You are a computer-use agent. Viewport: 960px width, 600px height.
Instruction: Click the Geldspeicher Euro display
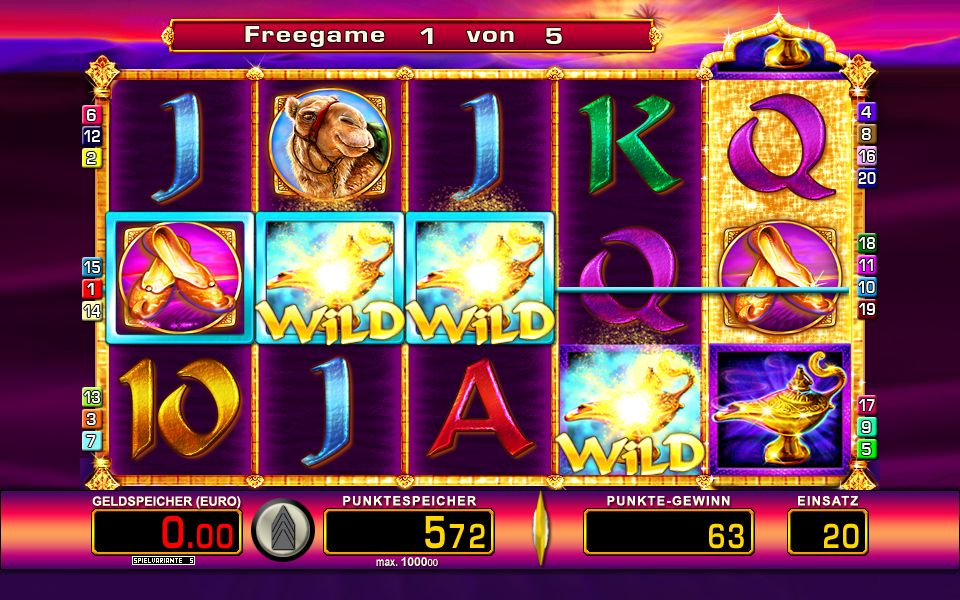coord(167,532)
